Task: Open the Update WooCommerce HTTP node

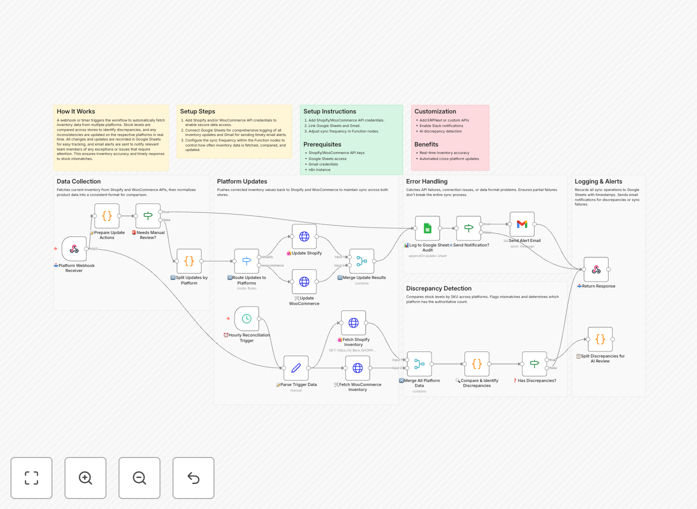Action: 304,281
